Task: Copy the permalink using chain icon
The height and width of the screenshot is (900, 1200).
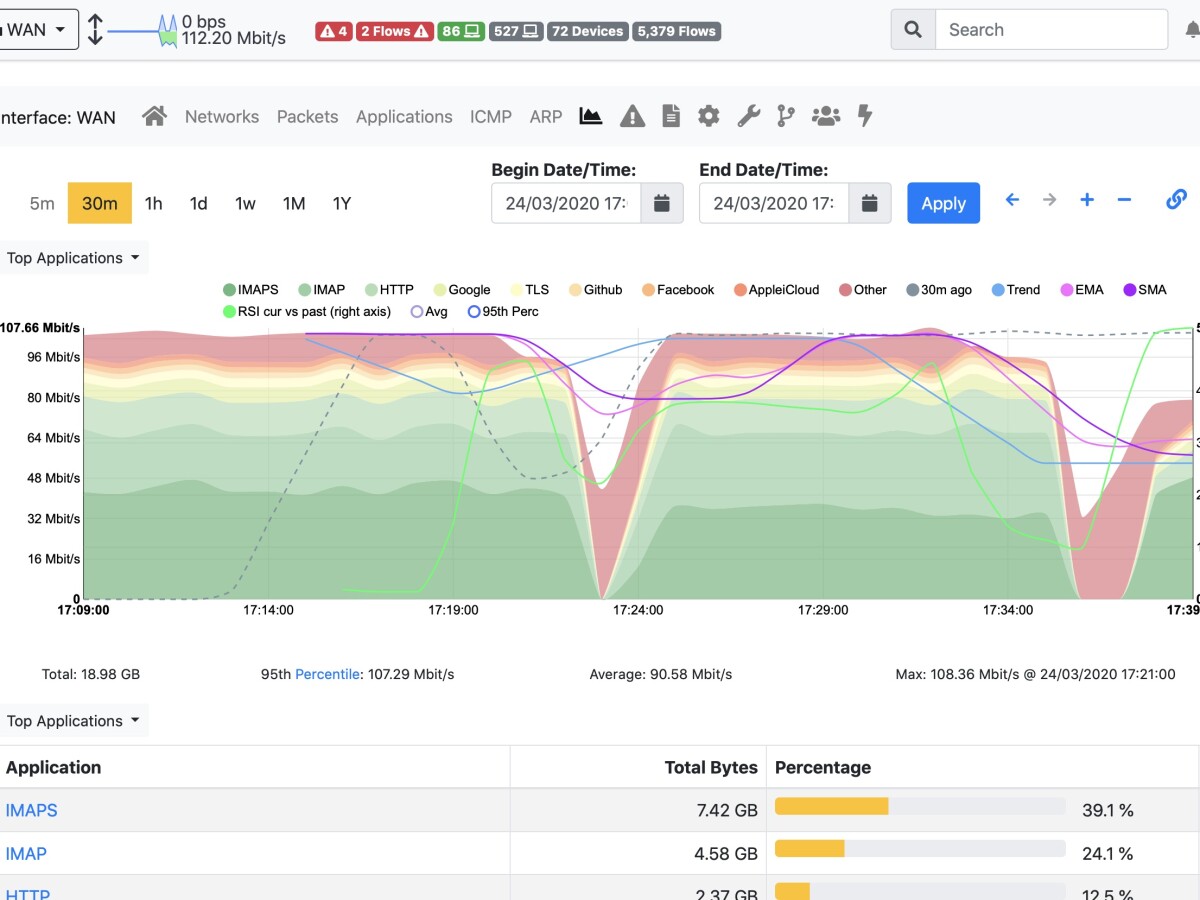Action: [x=1176, y=200]
